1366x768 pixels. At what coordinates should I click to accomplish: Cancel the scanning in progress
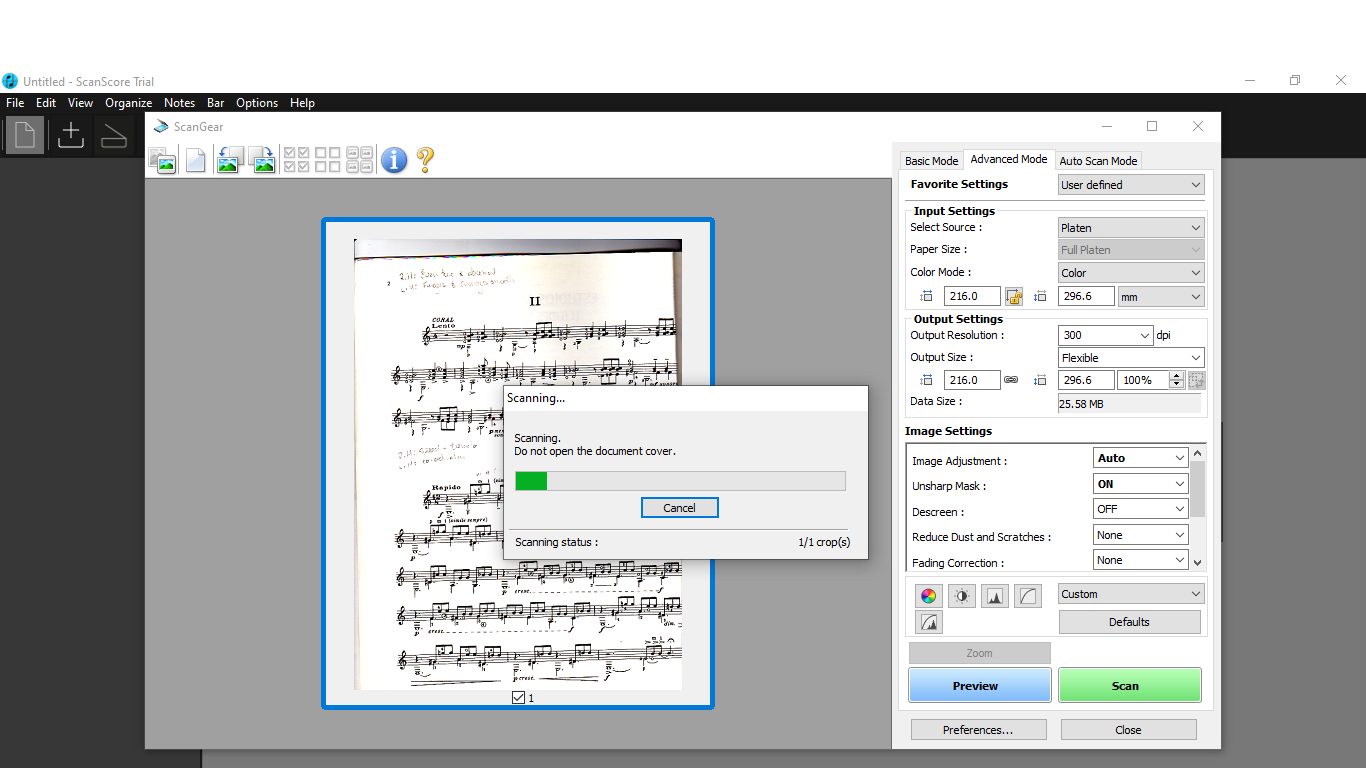[679, 508]
